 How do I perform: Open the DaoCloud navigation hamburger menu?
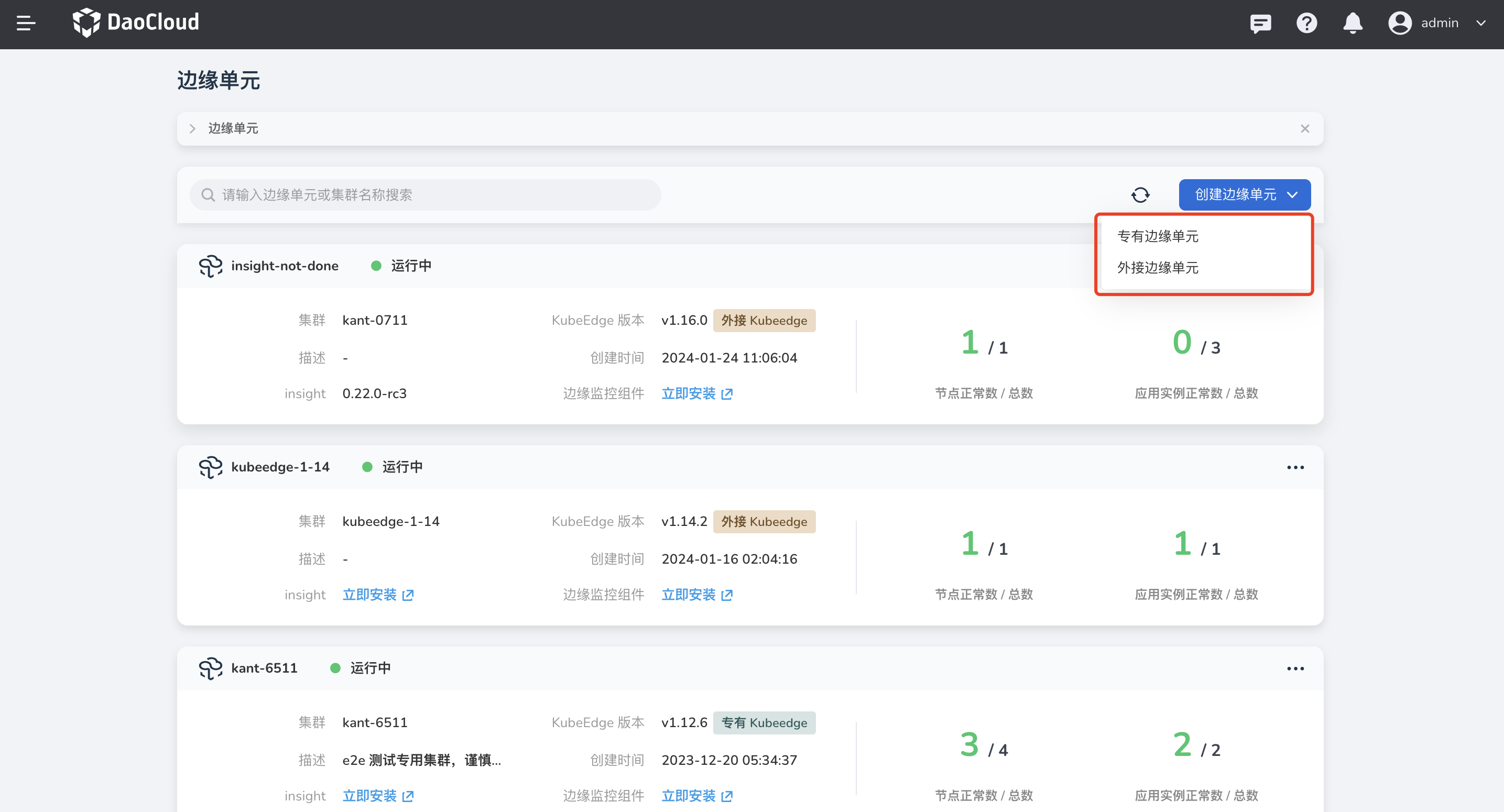[26, 24]
